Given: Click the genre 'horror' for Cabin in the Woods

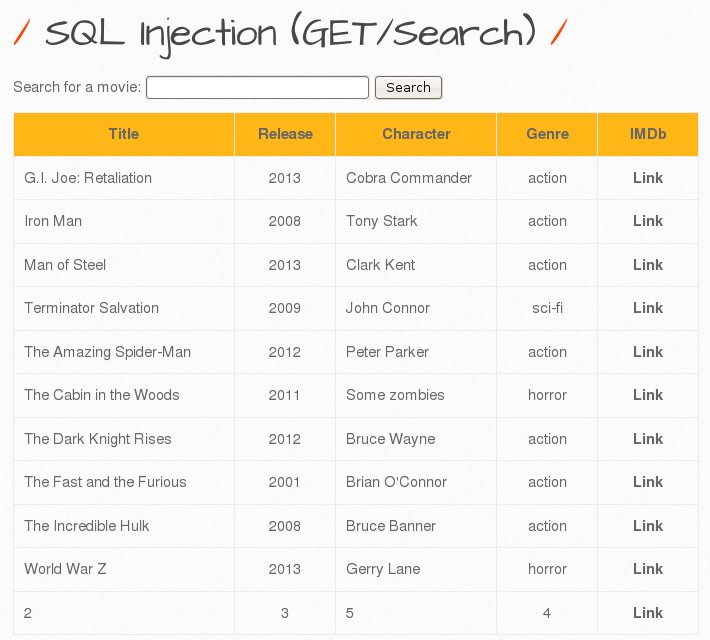Looking at the screenshot, I should (x=547, y=395).
